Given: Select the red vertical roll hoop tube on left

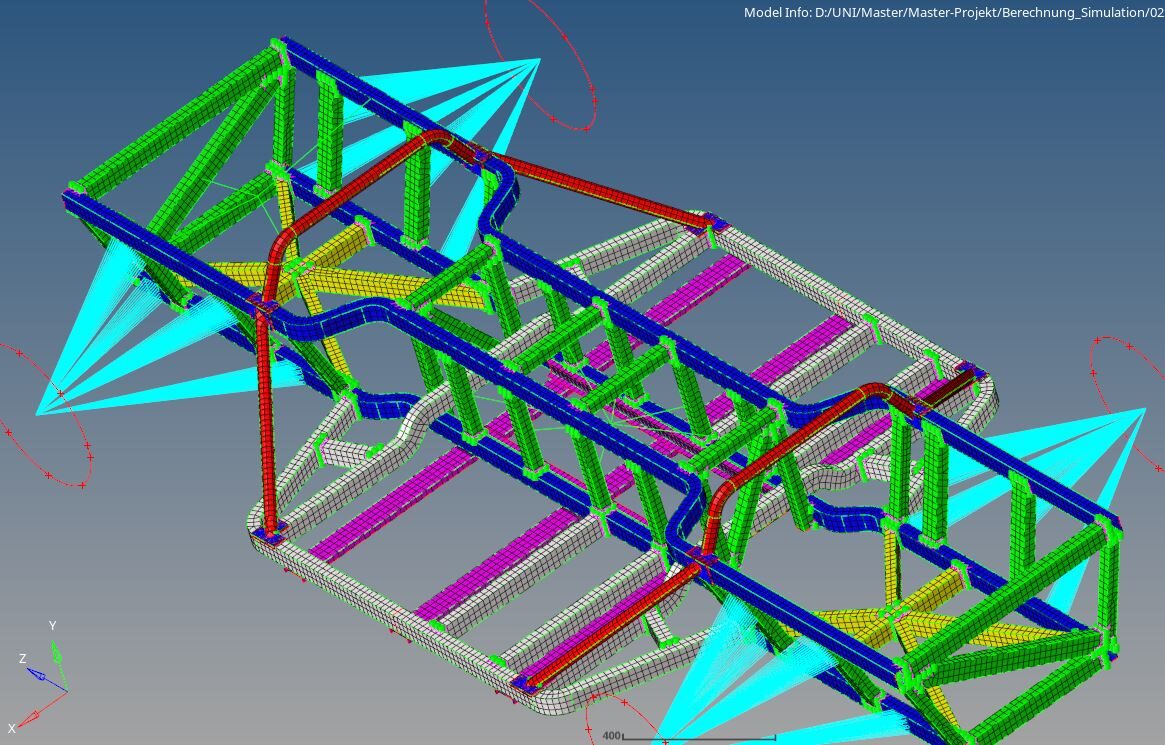Looking at the screenshot, I should tap(266, 420).
